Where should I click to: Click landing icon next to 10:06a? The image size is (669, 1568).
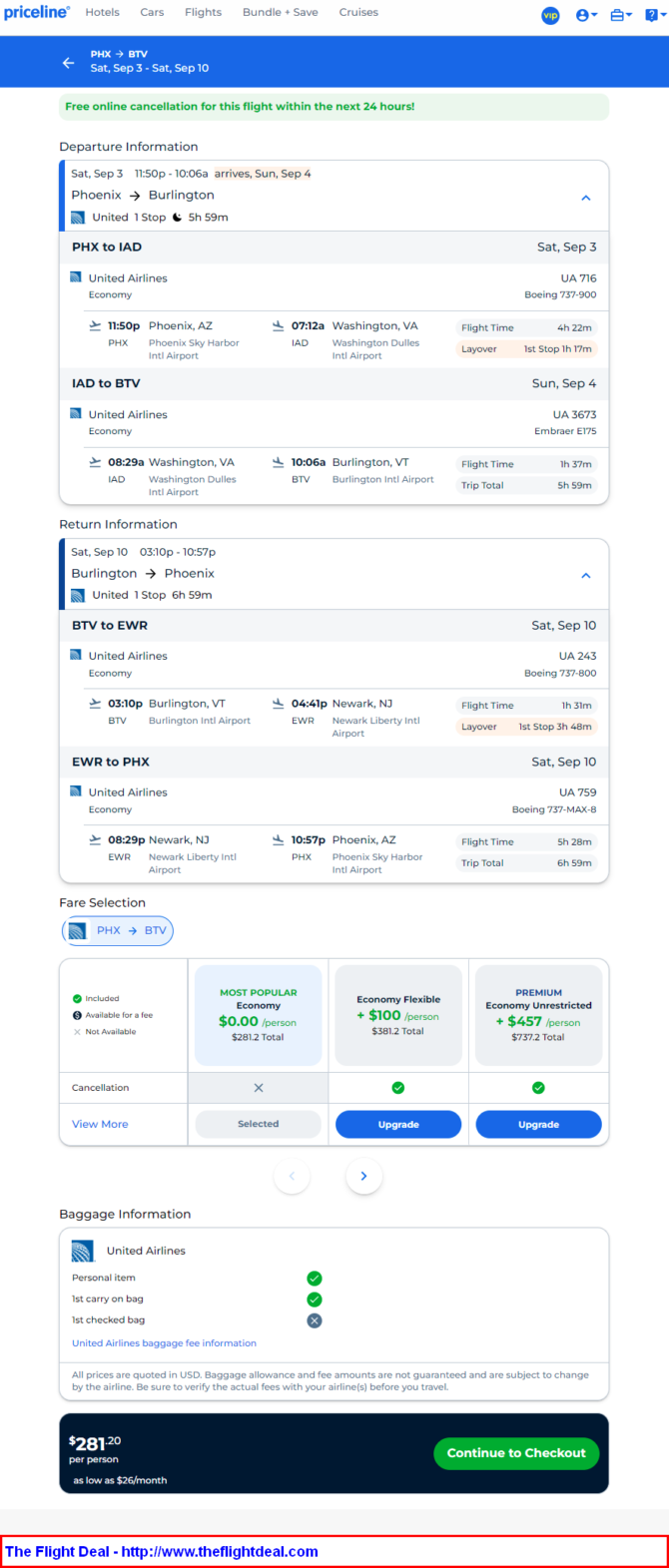tap(279, 462)
